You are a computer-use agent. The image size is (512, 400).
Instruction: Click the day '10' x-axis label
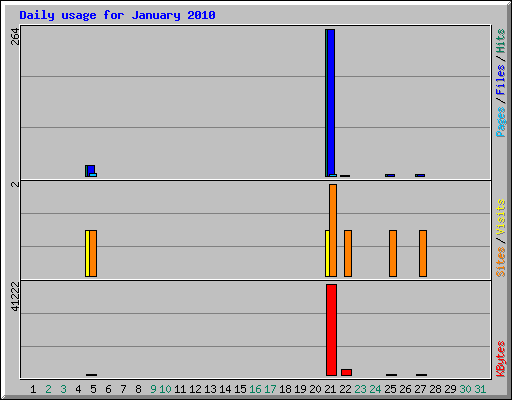pos(165,389)
